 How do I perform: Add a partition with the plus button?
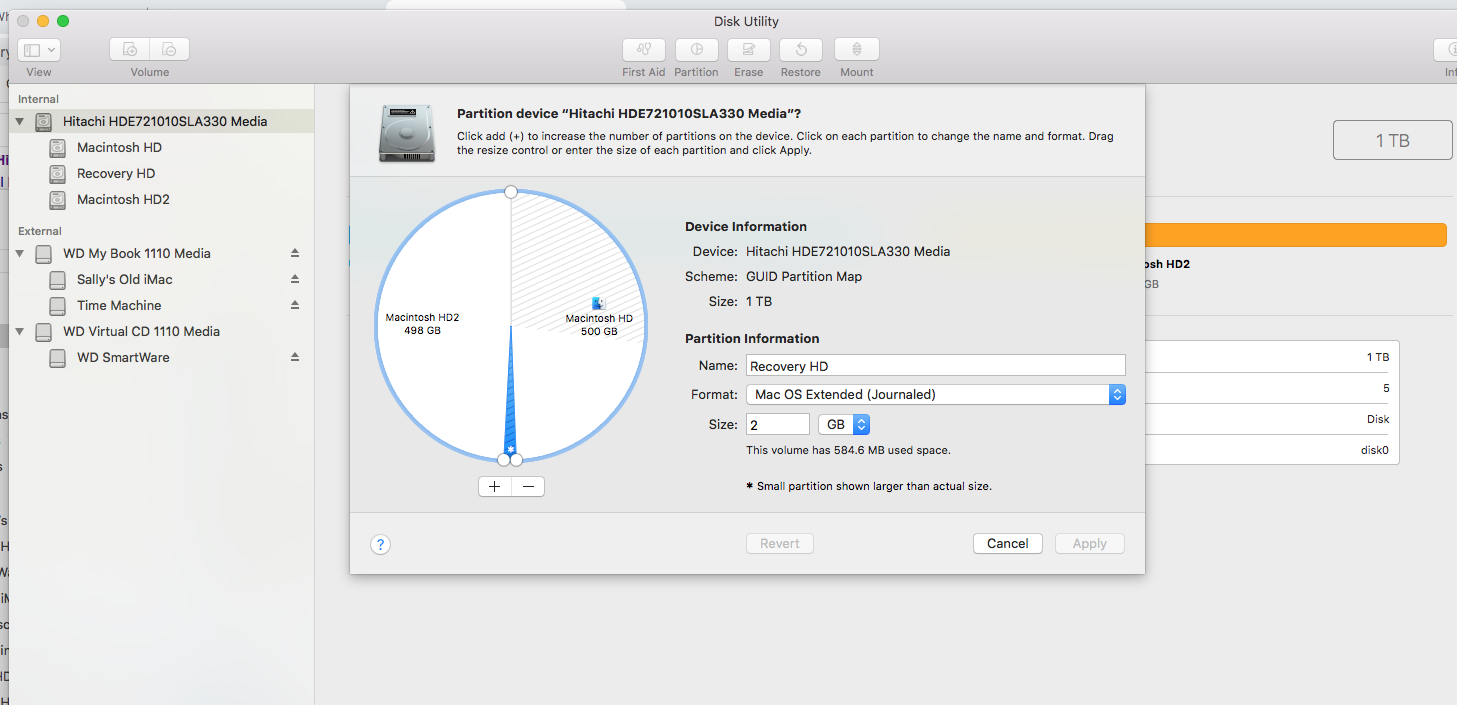coord(495,487)
